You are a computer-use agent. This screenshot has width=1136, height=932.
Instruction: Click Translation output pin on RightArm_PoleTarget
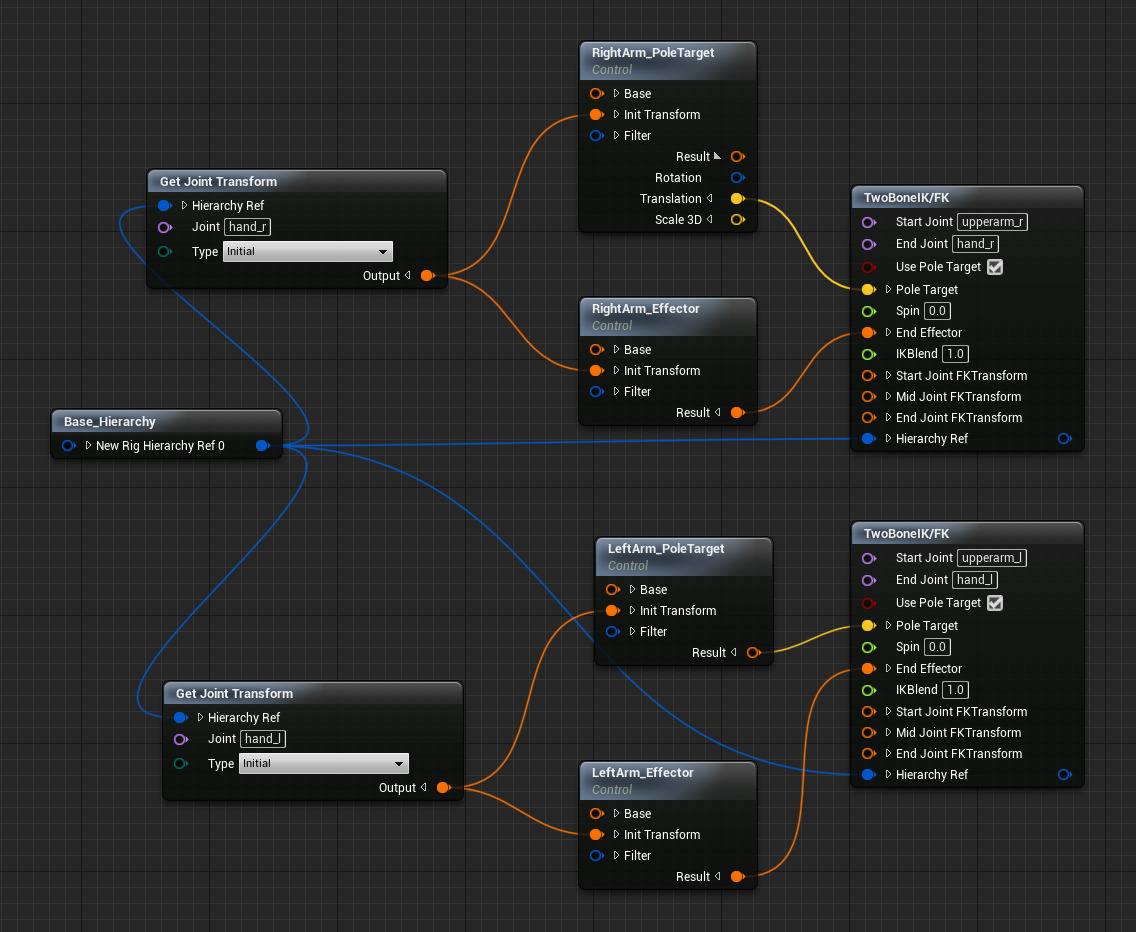(x=737, y=199)
